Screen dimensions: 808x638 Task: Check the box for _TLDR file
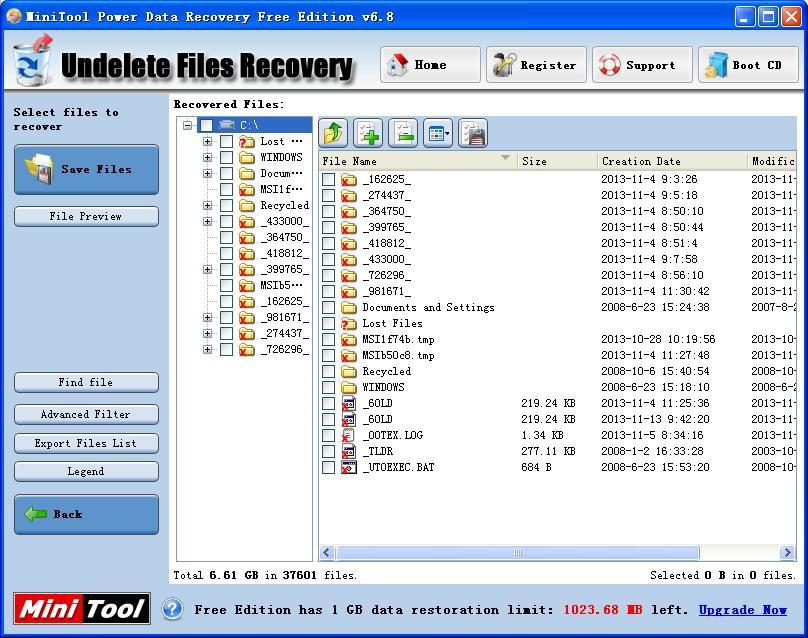(328, 451)
